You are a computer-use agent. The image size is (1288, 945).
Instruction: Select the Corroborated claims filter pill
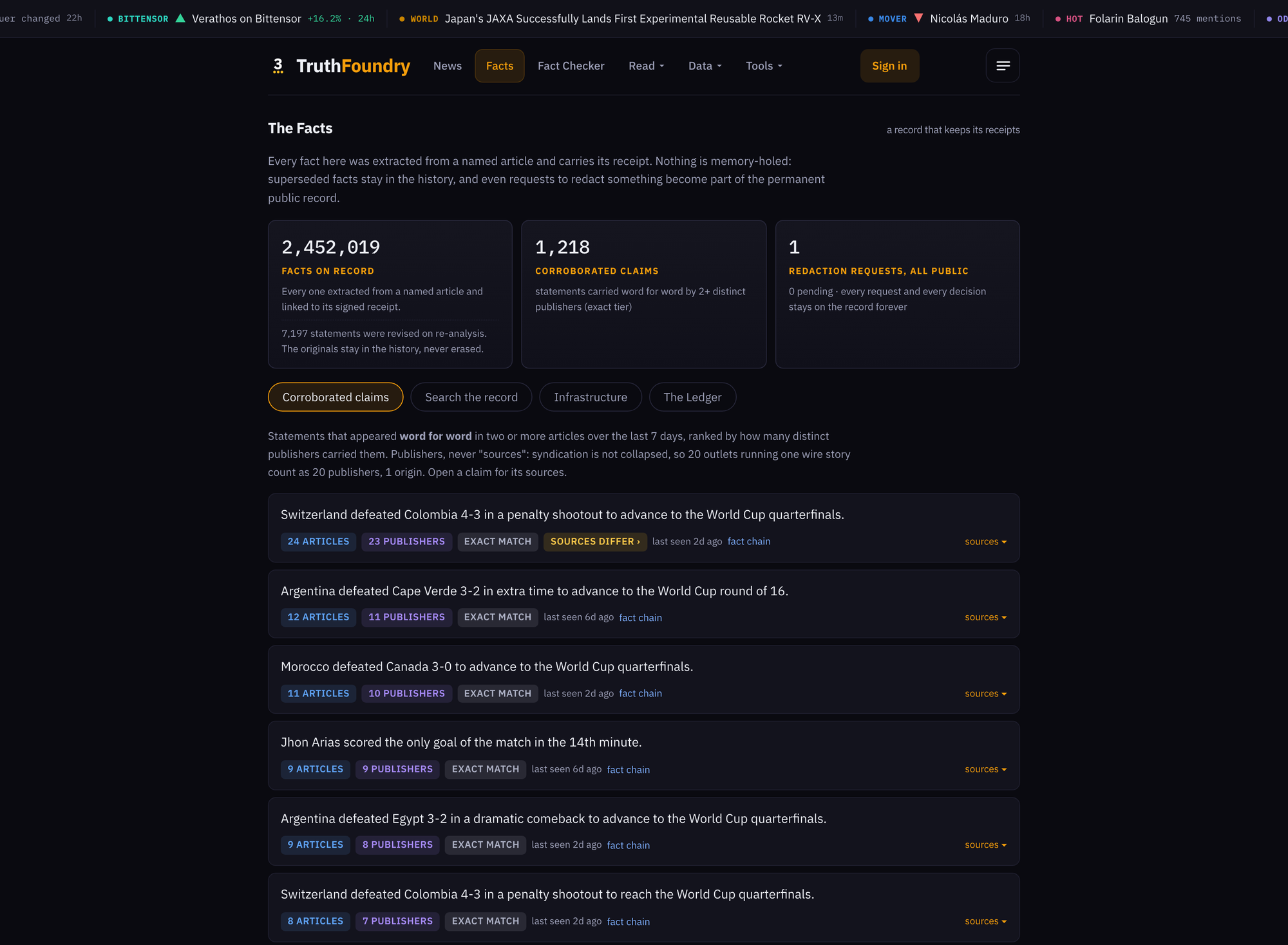(x=336, y=397)
